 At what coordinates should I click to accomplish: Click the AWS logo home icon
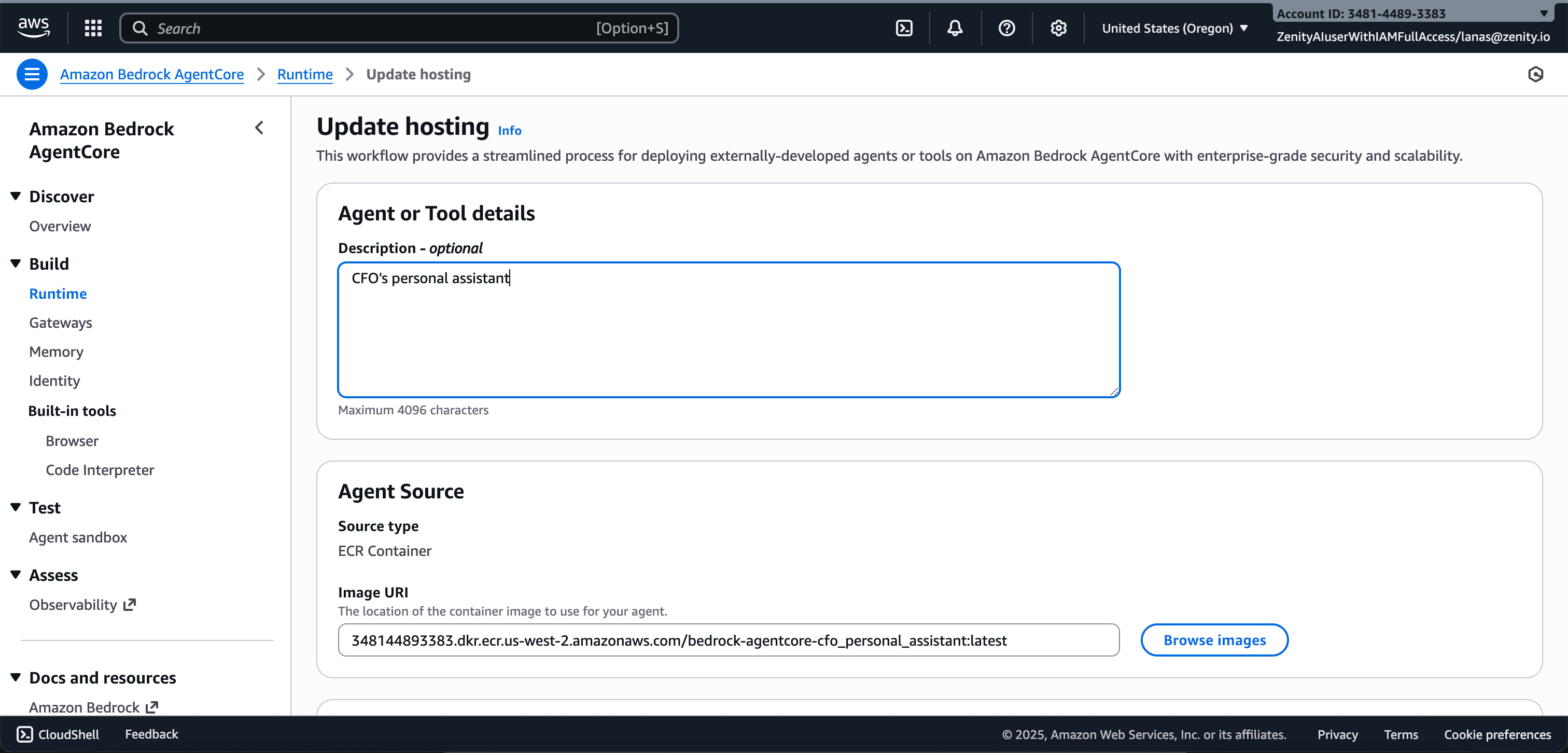click(x=34, y=27)
